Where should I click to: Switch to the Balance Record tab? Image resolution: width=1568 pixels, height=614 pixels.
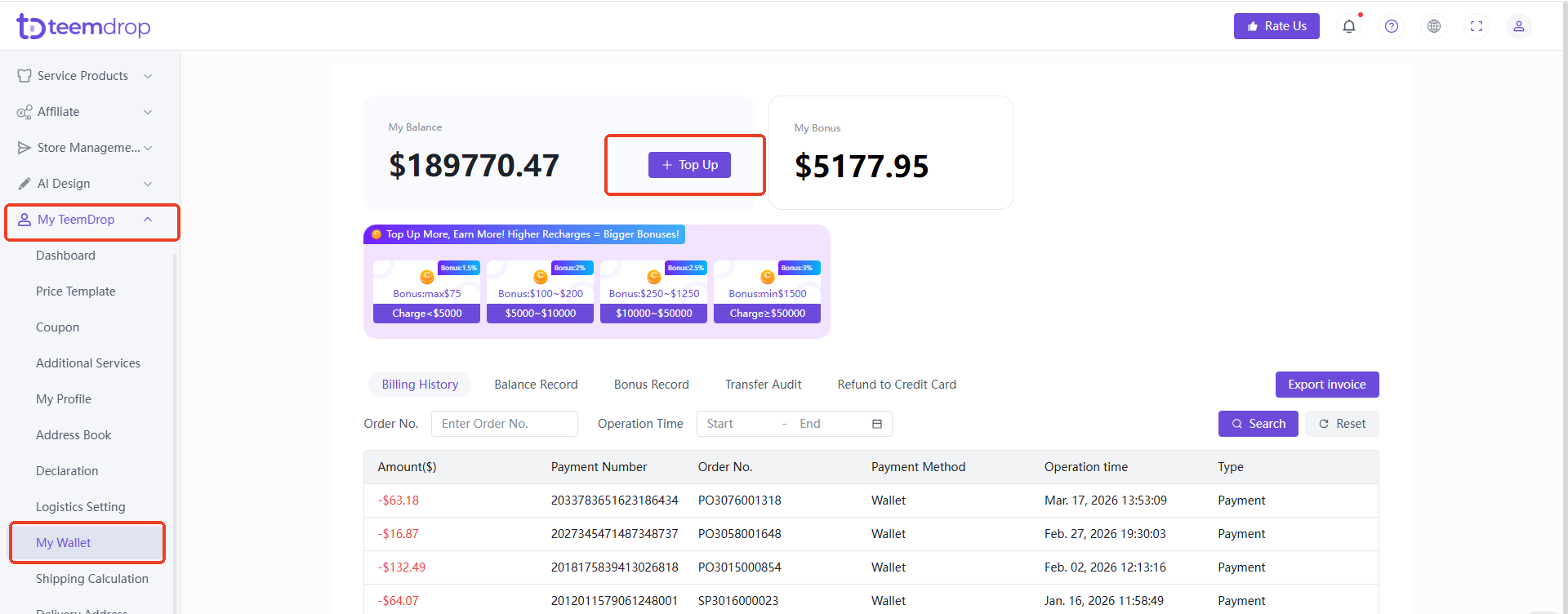pyautogui.click(x=536, y=385)
